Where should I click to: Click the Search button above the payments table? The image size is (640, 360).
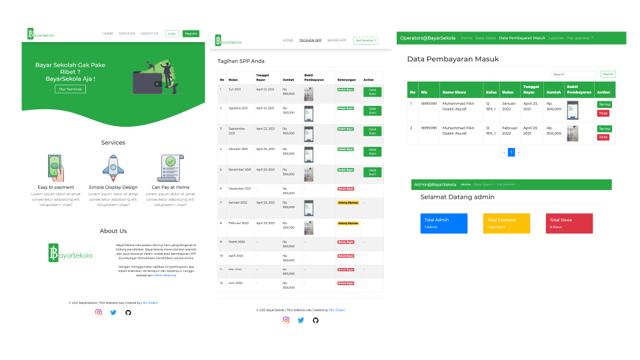pos(608,74)
